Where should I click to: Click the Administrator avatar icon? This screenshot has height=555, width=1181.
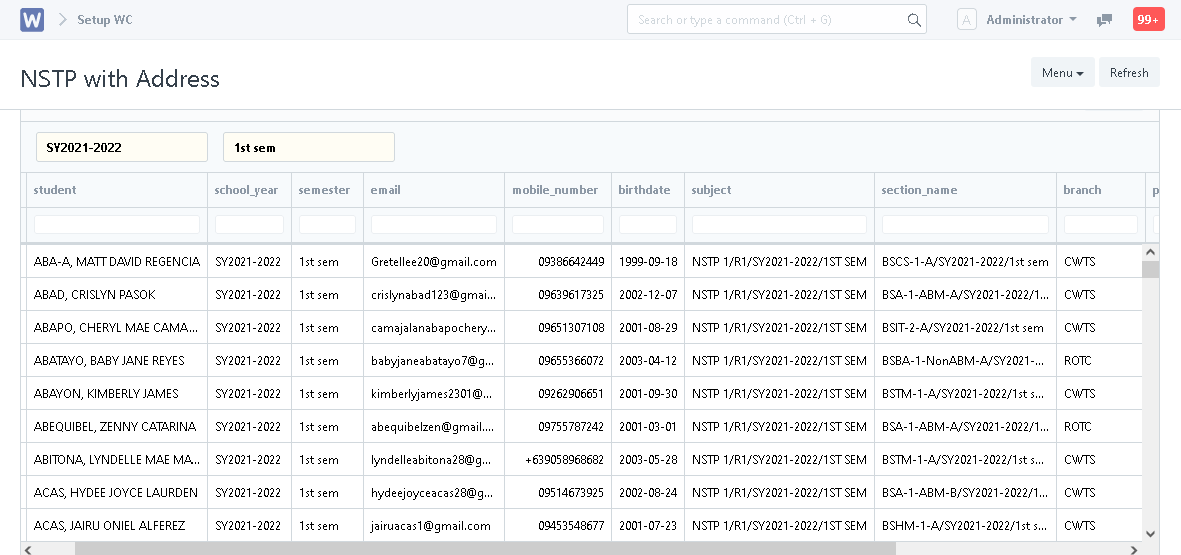pos(967,20)
